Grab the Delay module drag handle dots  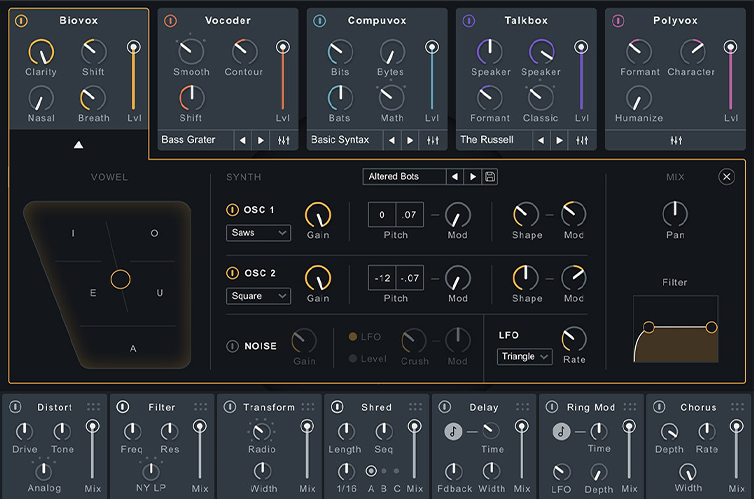pyautogui.click(x=523, y=407)
